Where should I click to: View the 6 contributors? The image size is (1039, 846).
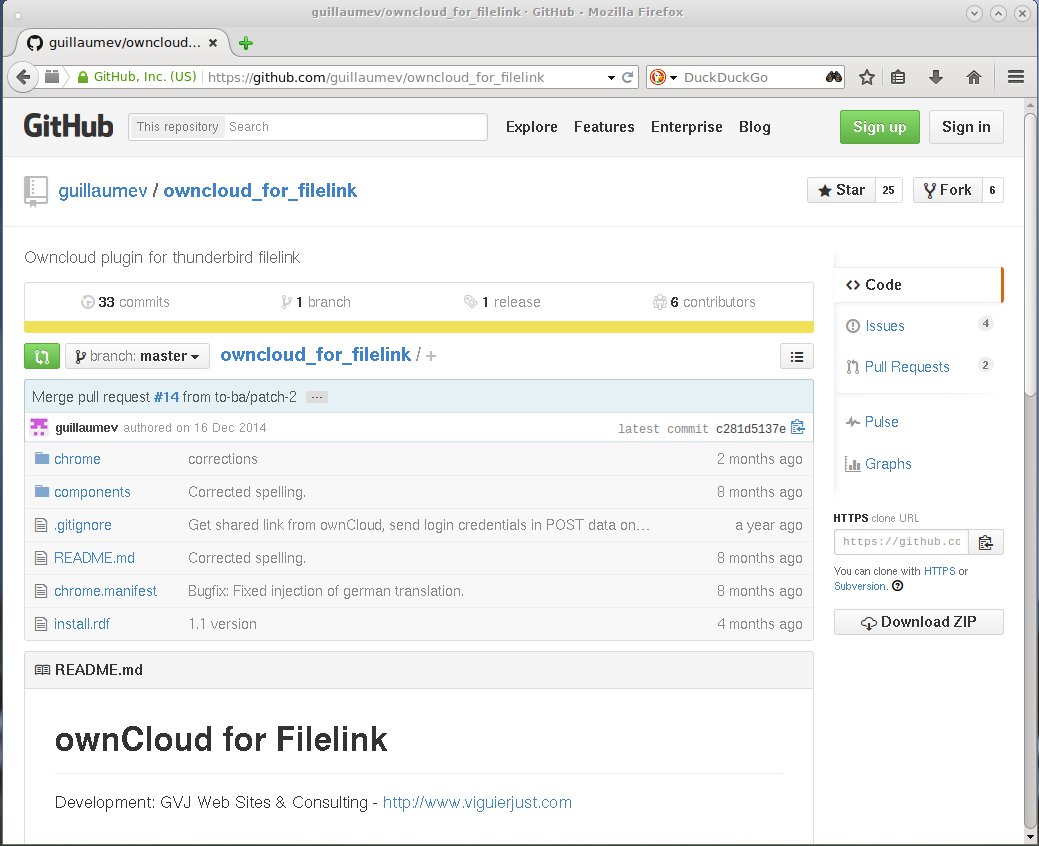(x=704, y=302)
